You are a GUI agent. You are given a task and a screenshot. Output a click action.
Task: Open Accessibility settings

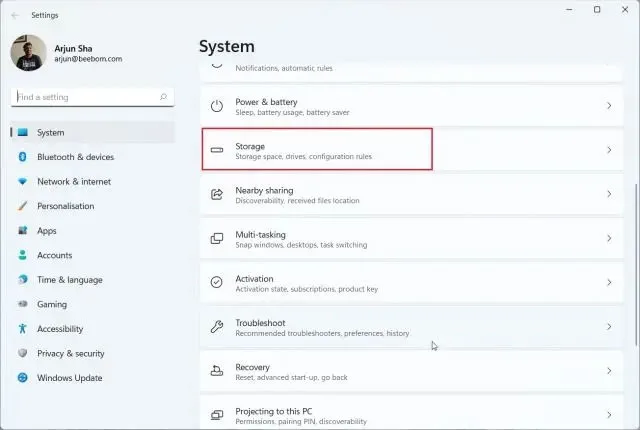(93, 328)
